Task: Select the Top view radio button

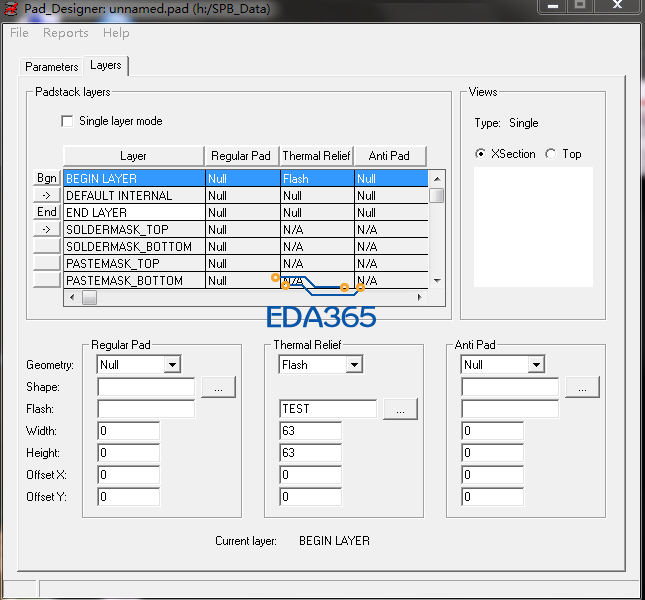Action: coord(551,154)
